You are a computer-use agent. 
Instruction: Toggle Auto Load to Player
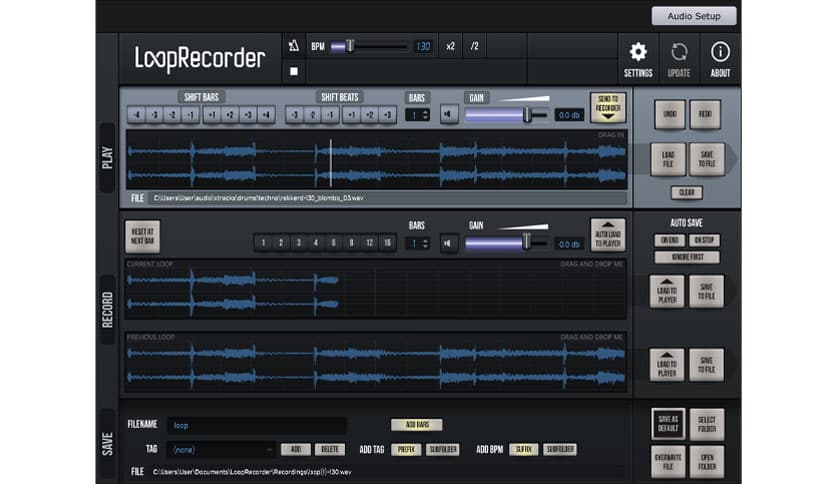pyautogui.click(x=608, y=235)
